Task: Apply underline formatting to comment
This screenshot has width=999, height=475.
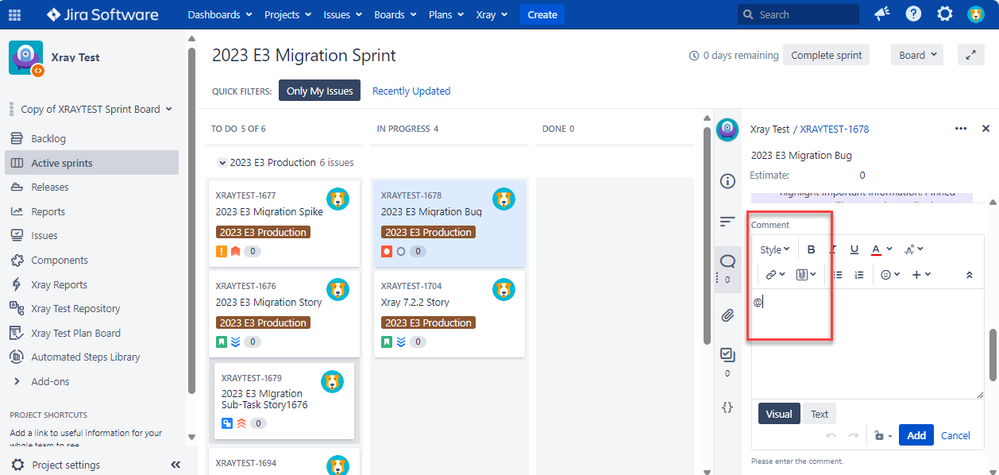Action: (x=854, y=250)
